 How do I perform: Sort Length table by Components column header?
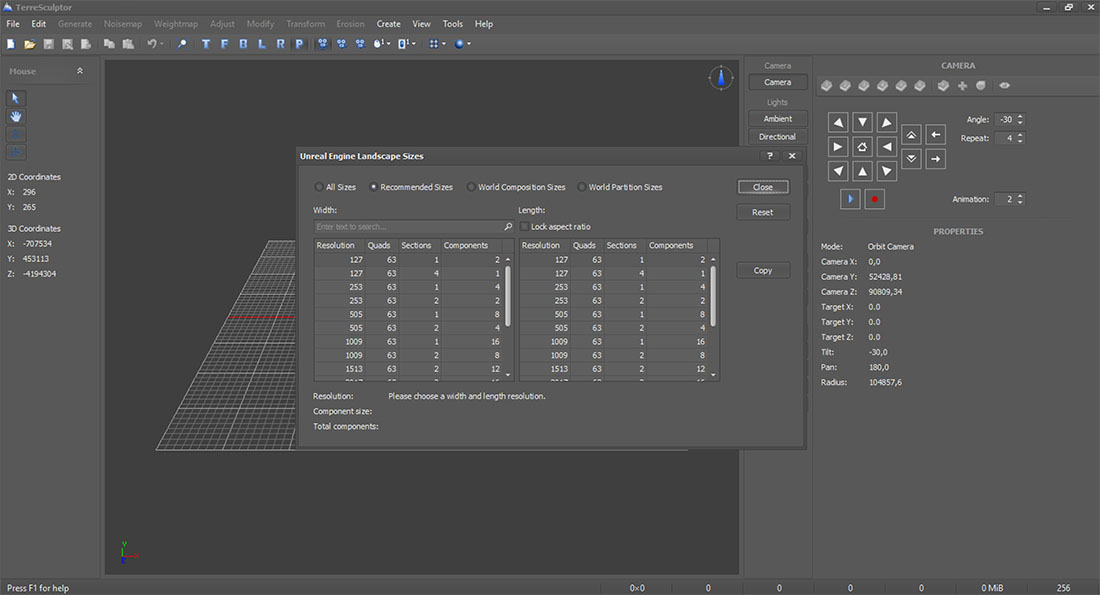pyautogui.click(x=676, y=246)
